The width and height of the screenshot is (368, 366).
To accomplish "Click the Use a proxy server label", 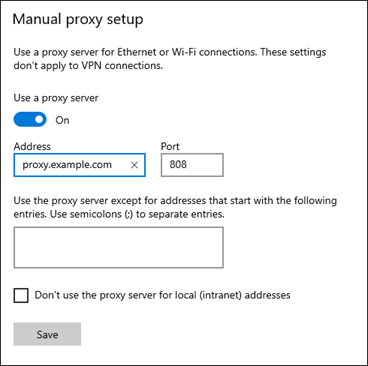I will (x=56, y=98).
